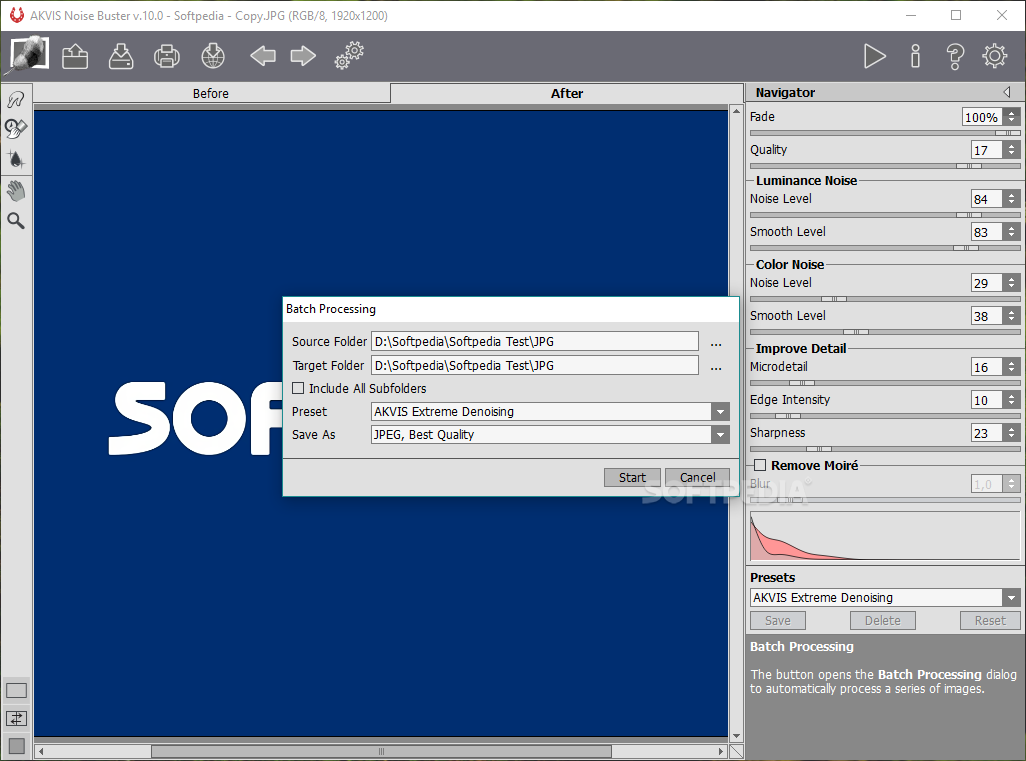Image resolution: width=1026 pixels, height=761 pixels.
Task: Open the Preset dropdown in Batch Processing
Action: tap(720, 412)
